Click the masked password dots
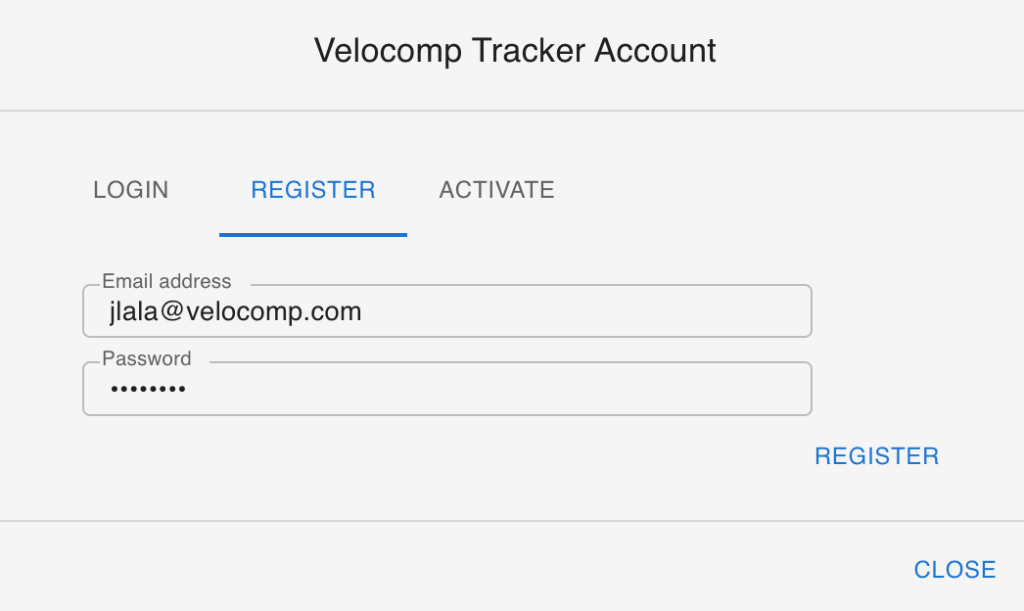Image resolution: width=1024 pixels, height=611 pixels. (147, 389)
